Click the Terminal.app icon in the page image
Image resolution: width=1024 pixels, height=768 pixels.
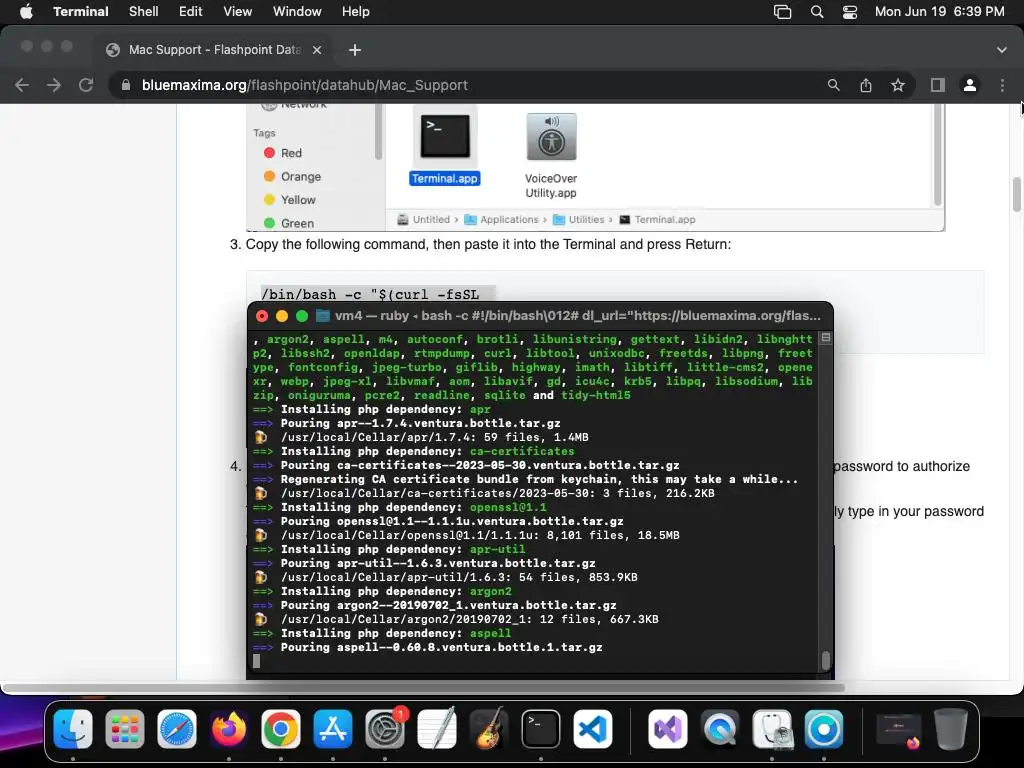445,136
